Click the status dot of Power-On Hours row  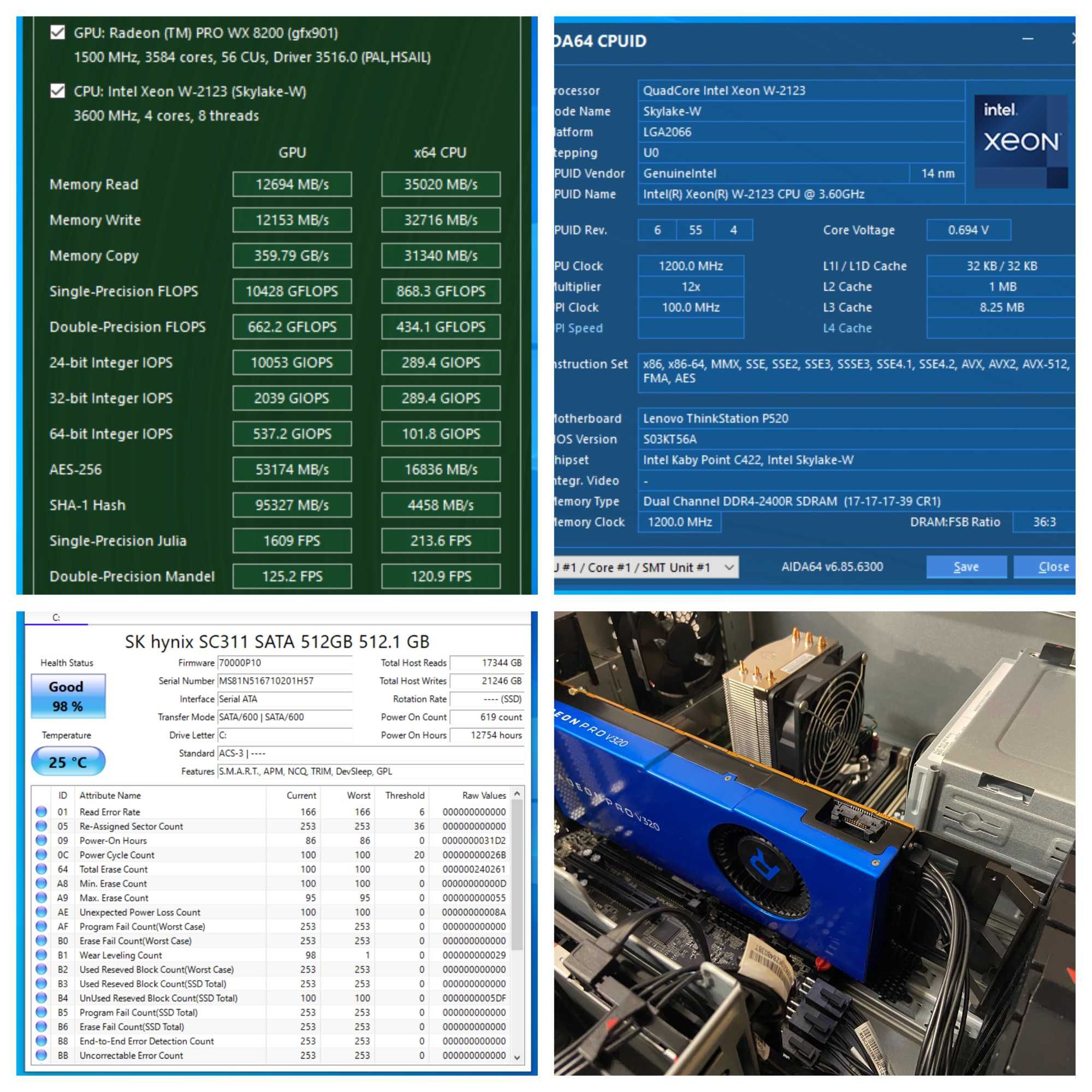click(x=41, y=840)
